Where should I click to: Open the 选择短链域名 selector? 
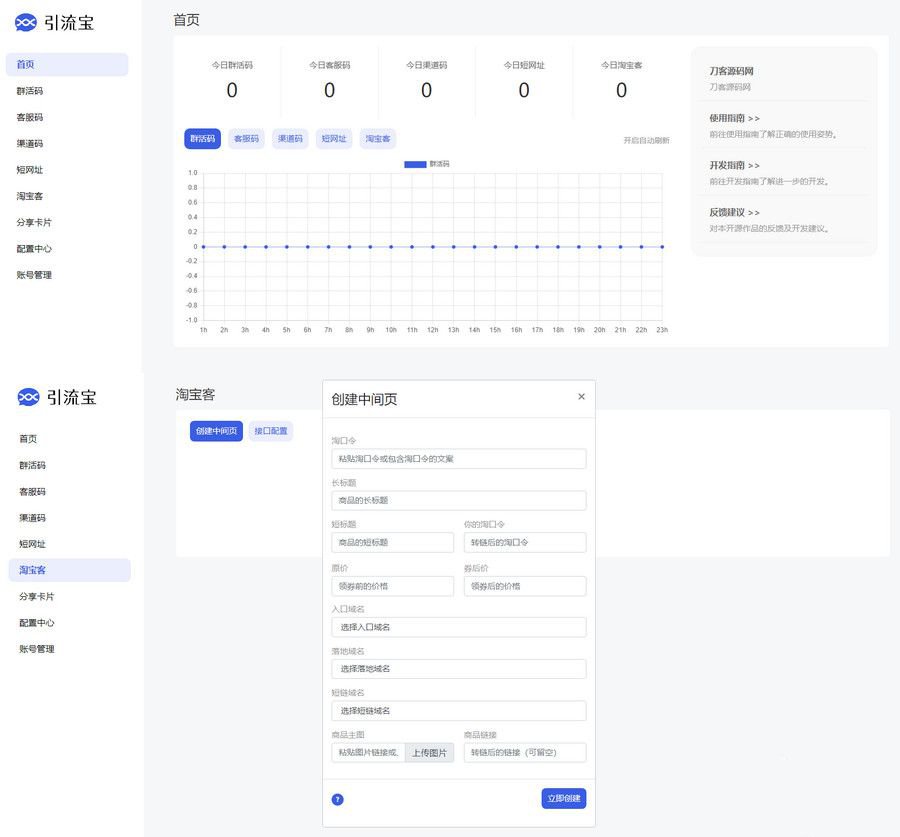pyautogui.click(x=458, y=711)
